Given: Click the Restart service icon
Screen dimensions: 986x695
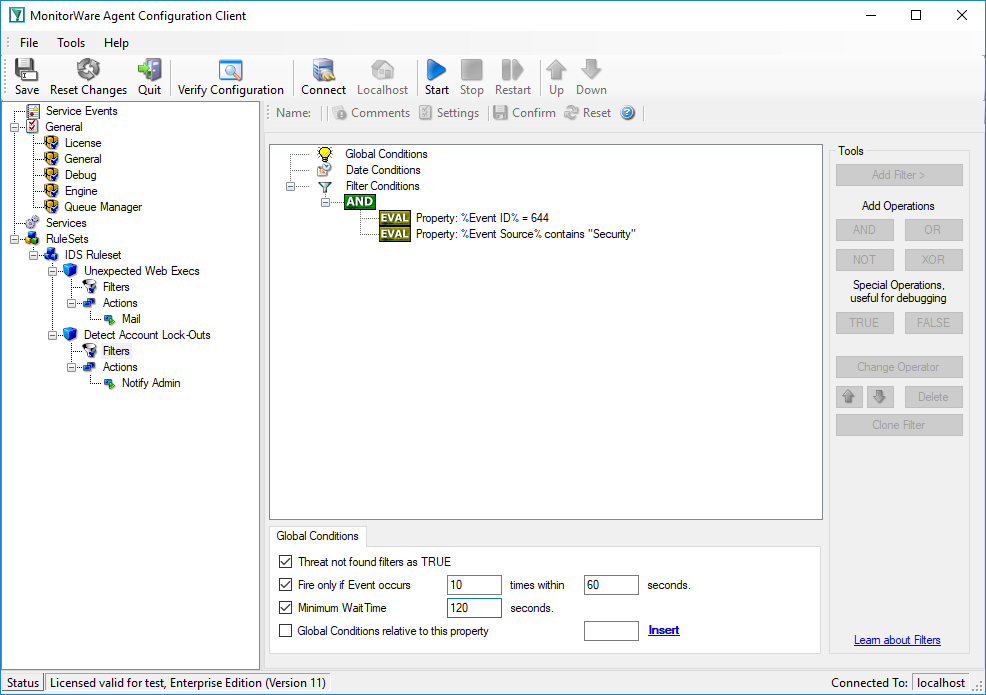Looking at the screenshot, I should point(512,70).
